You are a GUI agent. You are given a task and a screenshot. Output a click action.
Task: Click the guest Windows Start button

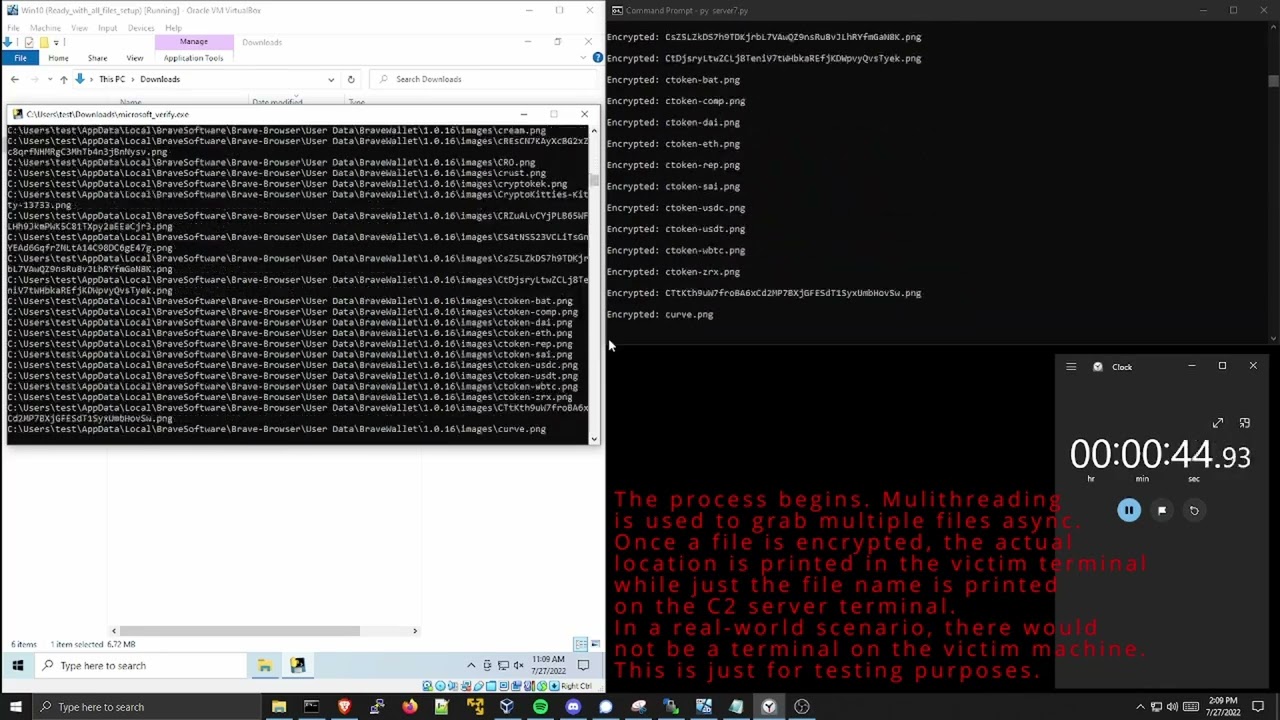pos(17,665)
